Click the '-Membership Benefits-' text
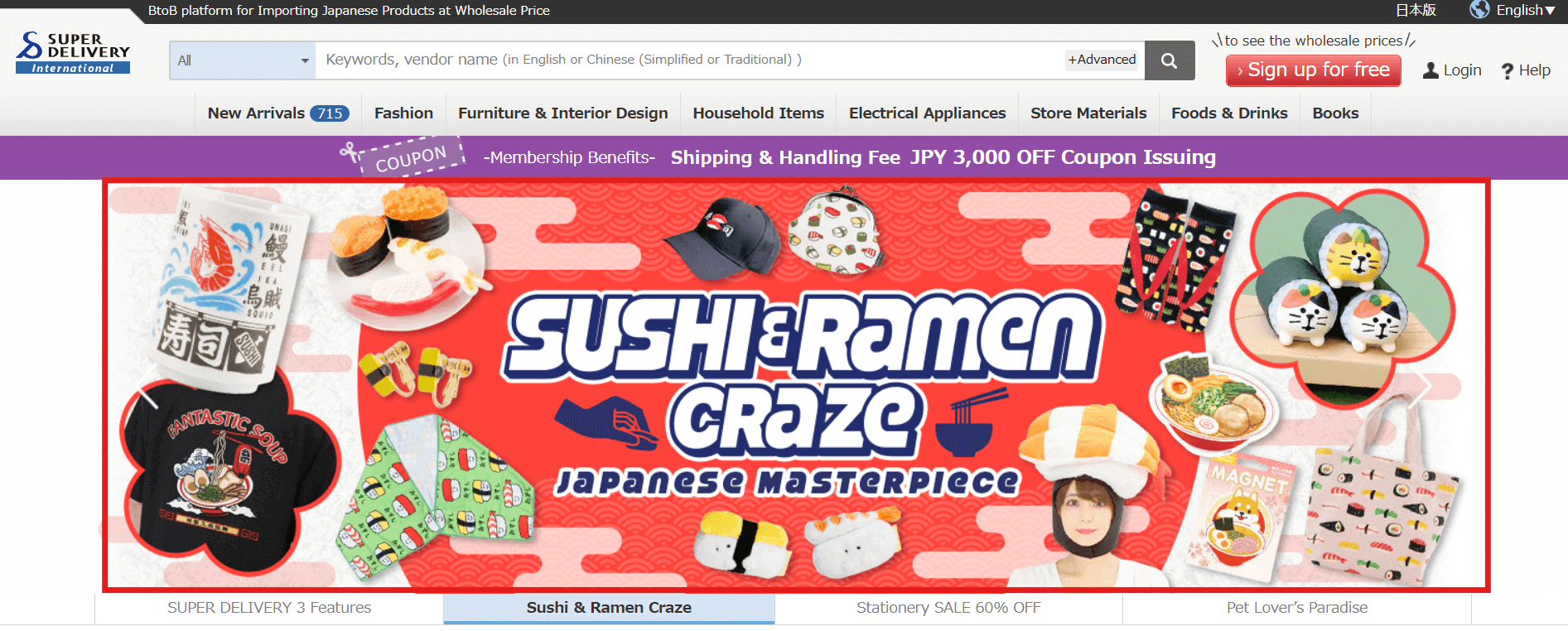Viewport: 1568px width, 631px height. pos(569,157)
